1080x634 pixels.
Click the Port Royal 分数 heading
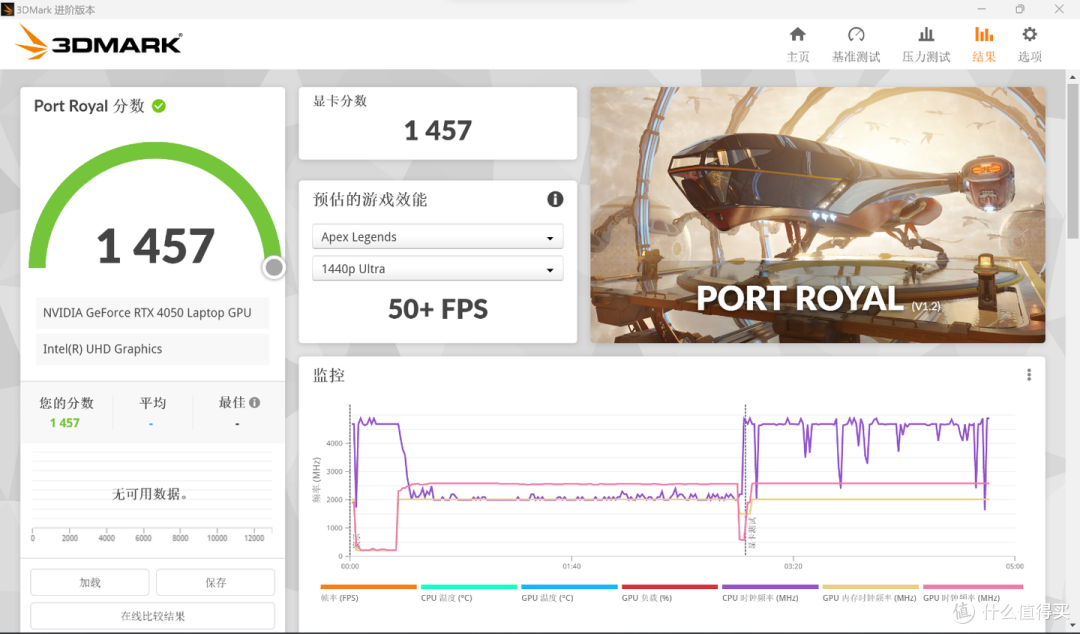click(x=90, y=106)
